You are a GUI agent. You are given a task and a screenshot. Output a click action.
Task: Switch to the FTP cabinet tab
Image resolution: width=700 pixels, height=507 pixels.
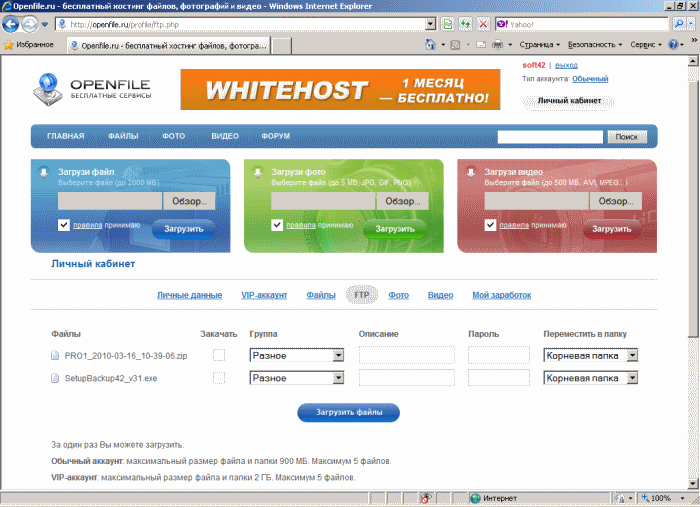[362, 295]
